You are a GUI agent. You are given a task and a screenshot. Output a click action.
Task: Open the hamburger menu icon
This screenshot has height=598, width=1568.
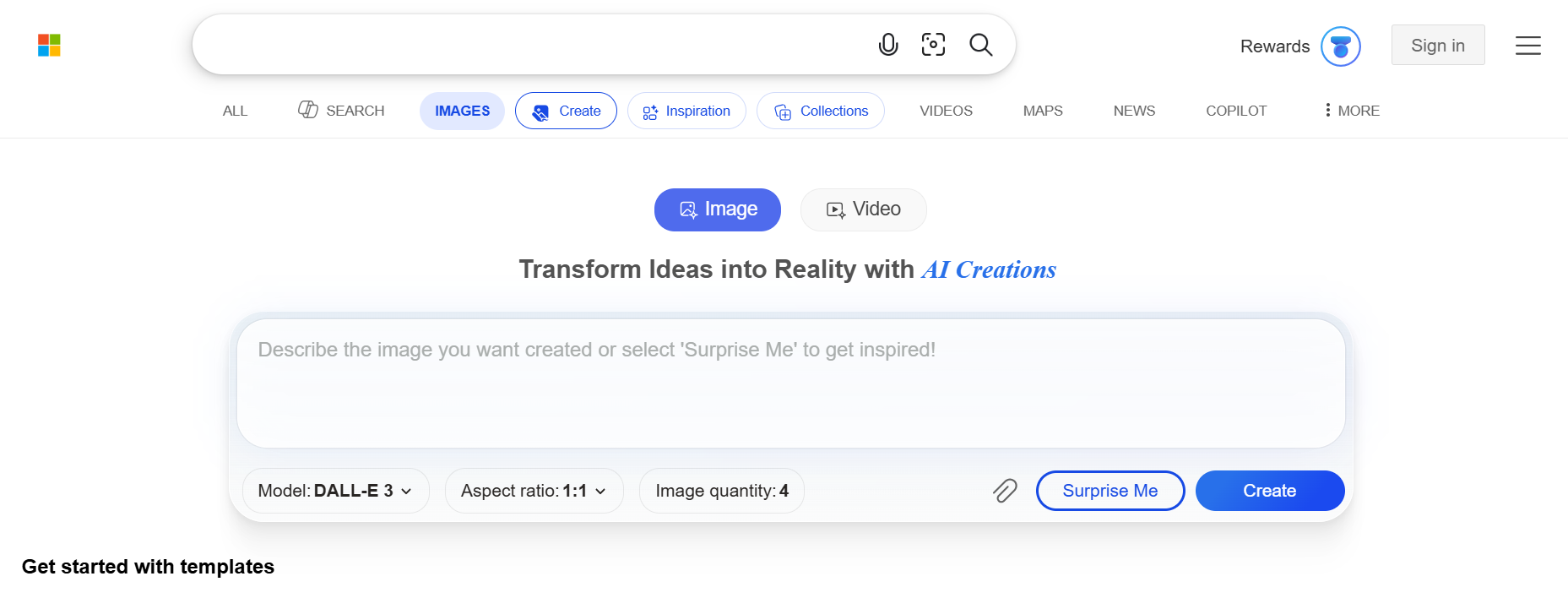point(1527,46)
